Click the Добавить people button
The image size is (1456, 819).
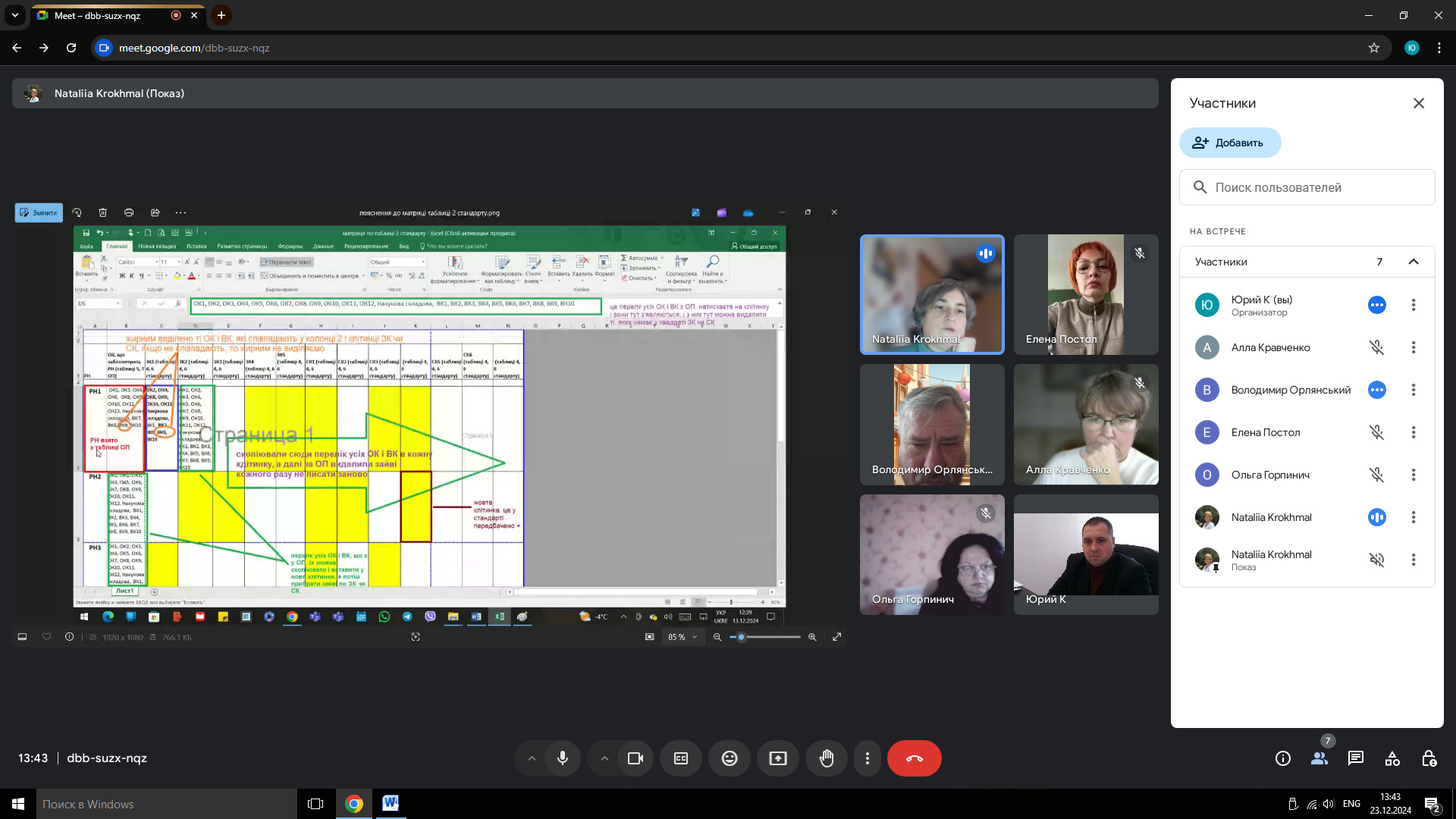[1229, 143]
